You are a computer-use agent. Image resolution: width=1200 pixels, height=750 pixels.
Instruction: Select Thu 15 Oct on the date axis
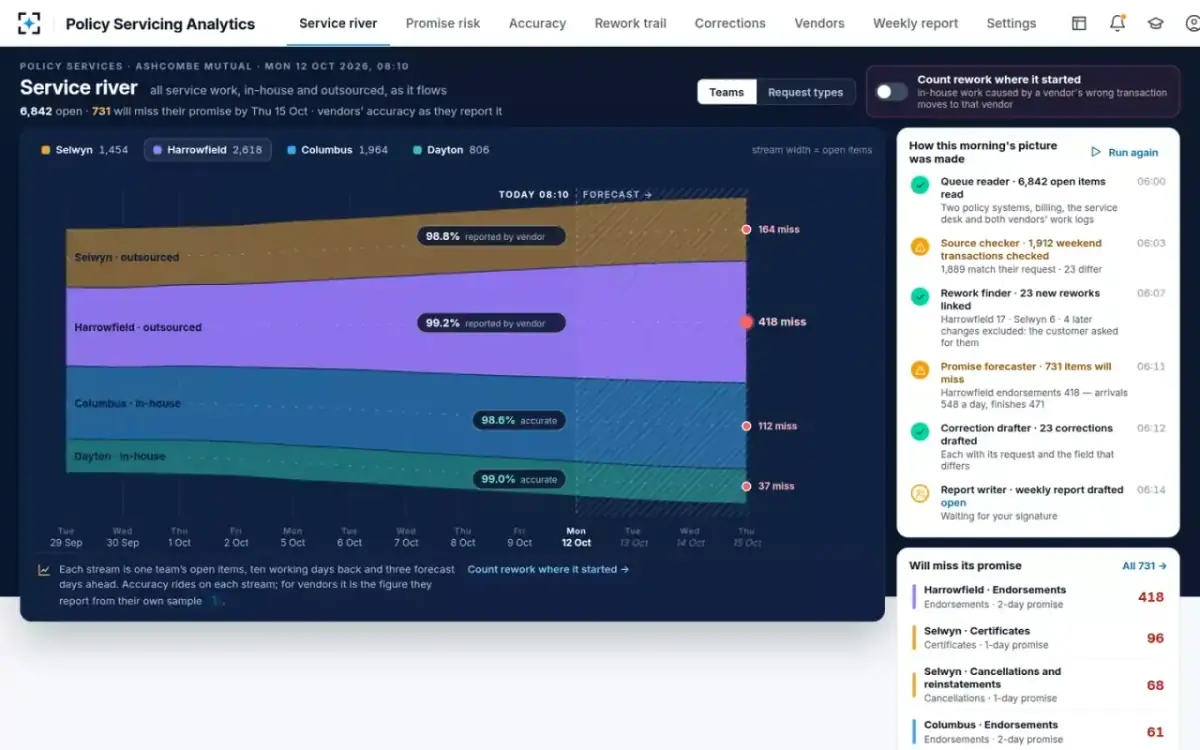tap(746, 537)
